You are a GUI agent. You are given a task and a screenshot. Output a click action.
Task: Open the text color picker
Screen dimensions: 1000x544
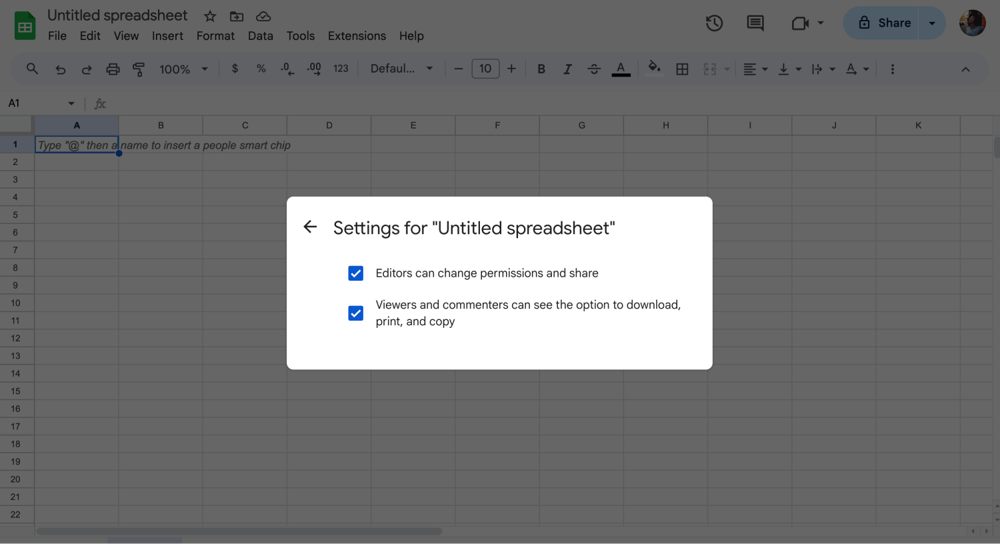click(x=621, y=69)
